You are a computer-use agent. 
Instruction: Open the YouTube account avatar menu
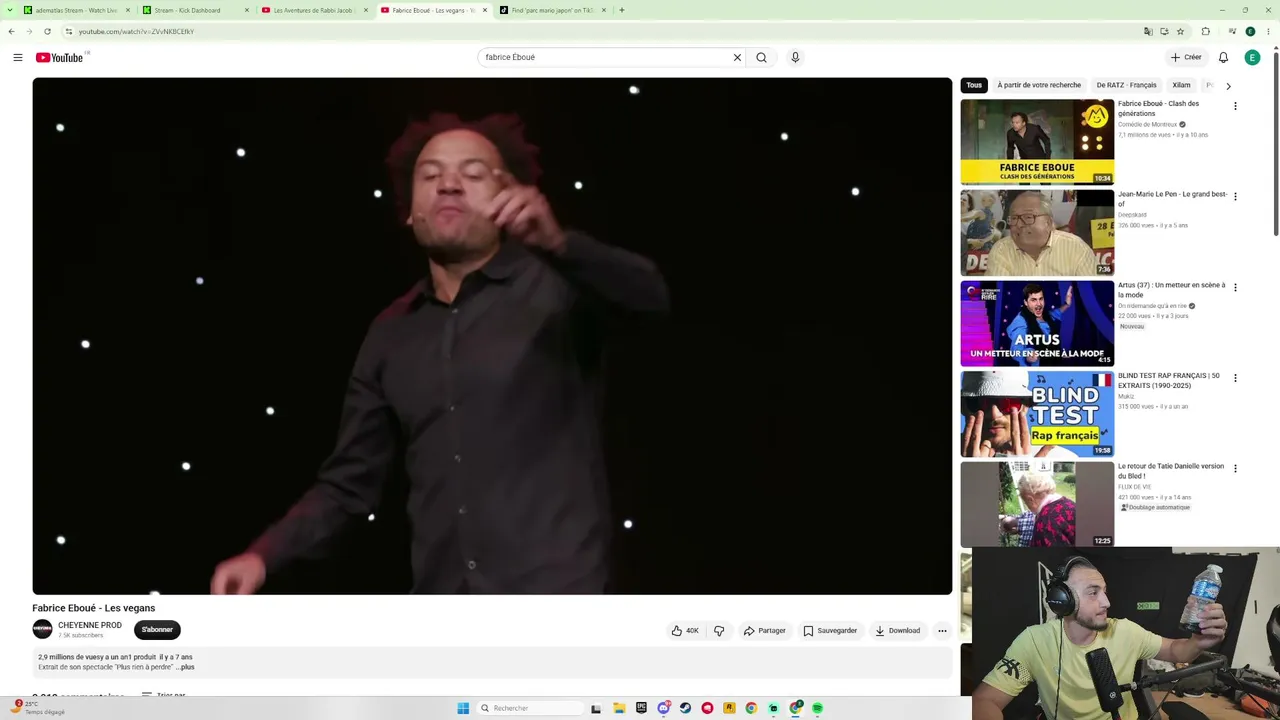pos(1252,57)
